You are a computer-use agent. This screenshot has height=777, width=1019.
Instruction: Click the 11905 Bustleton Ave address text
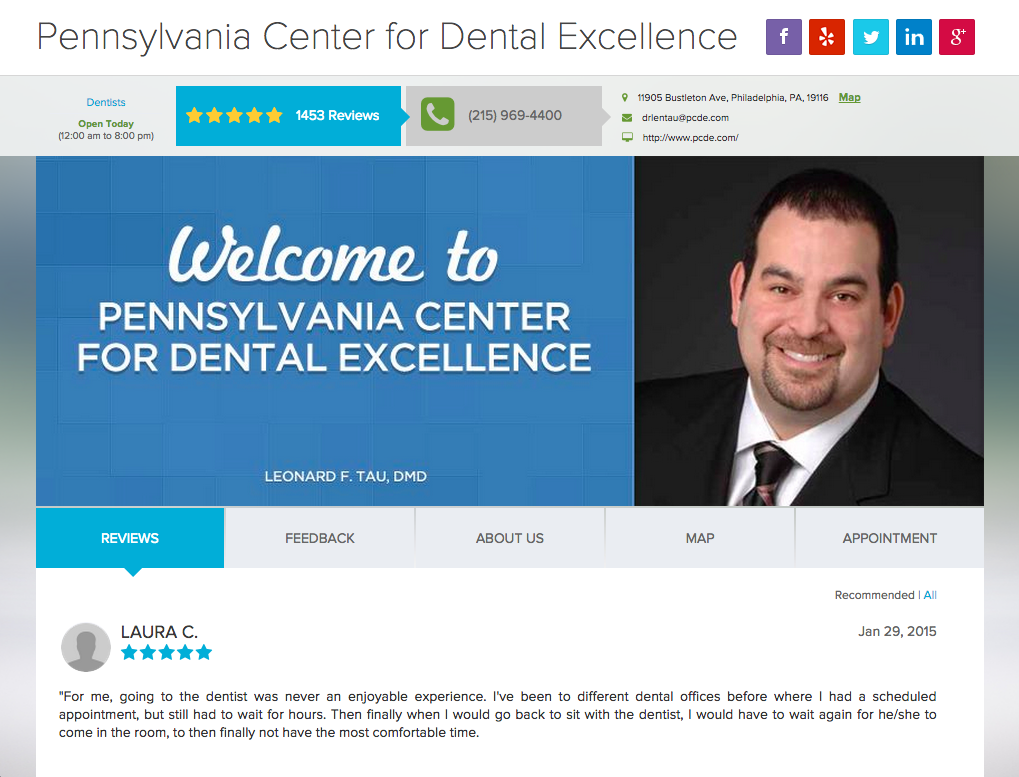733,97
